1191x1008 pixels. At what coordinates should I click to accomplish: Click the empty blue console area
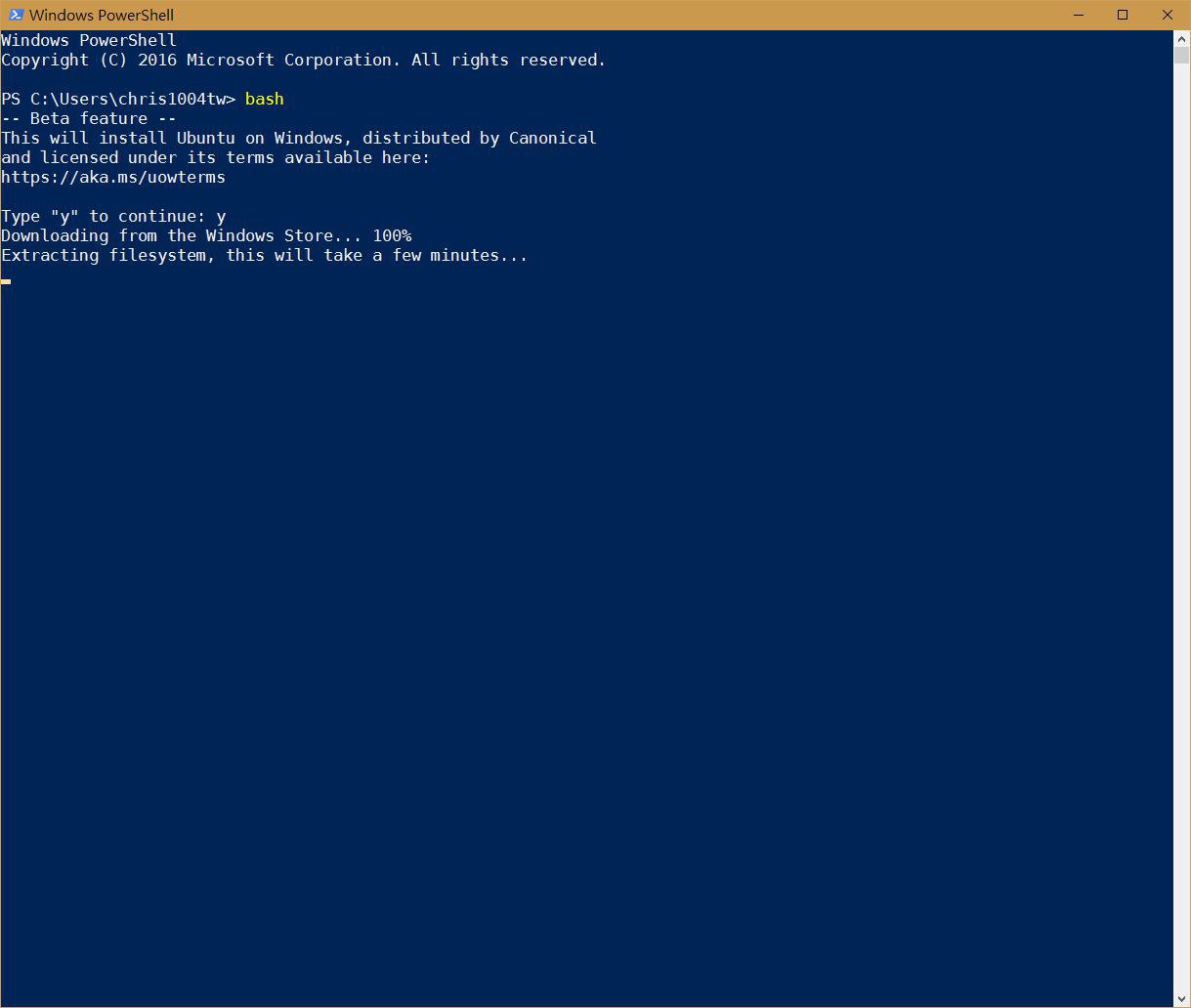[586, 635]
